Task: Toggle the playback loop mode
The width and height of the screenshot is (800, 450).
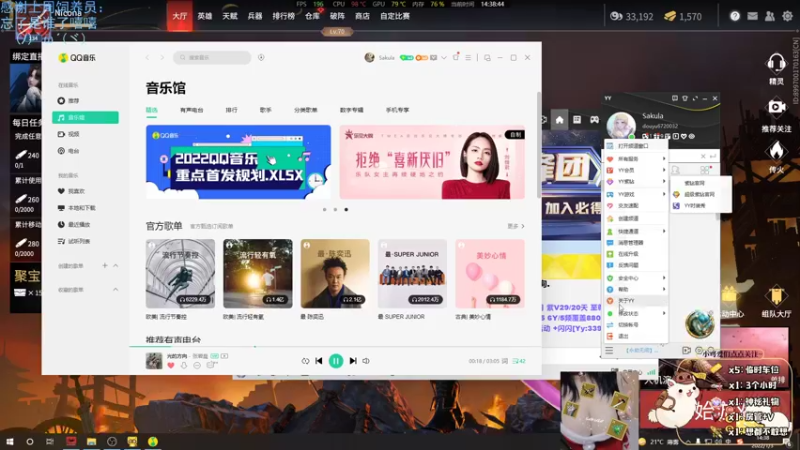Action: click(305, 361)
